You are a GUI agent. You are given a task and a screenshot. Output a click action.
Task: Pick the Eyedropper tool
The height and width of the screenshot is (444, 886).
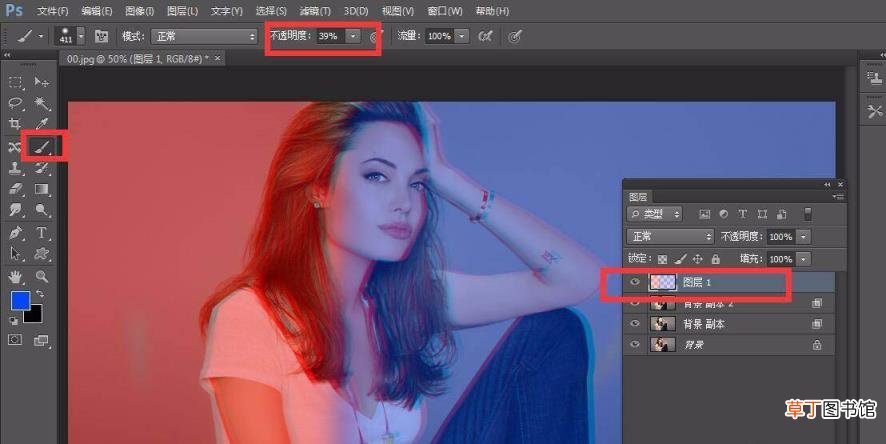pos(41,124)
